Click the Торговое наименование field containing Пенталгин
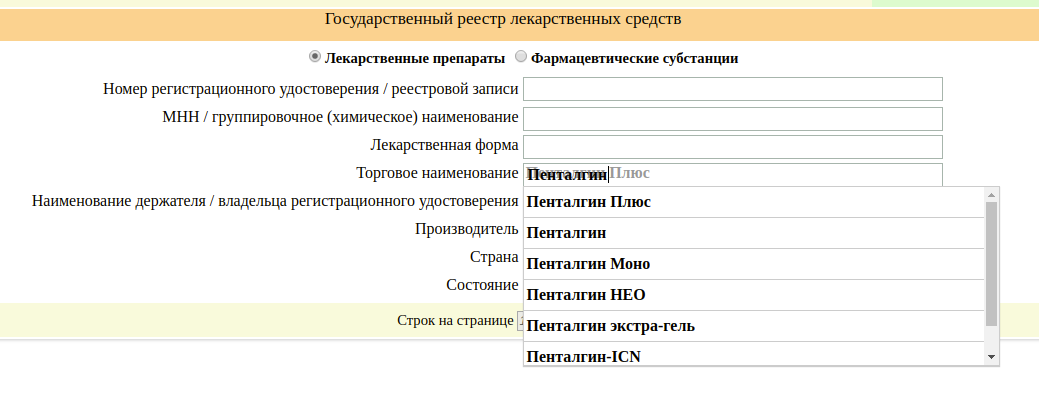This screenshot has width=1039, height=415. 732,174
